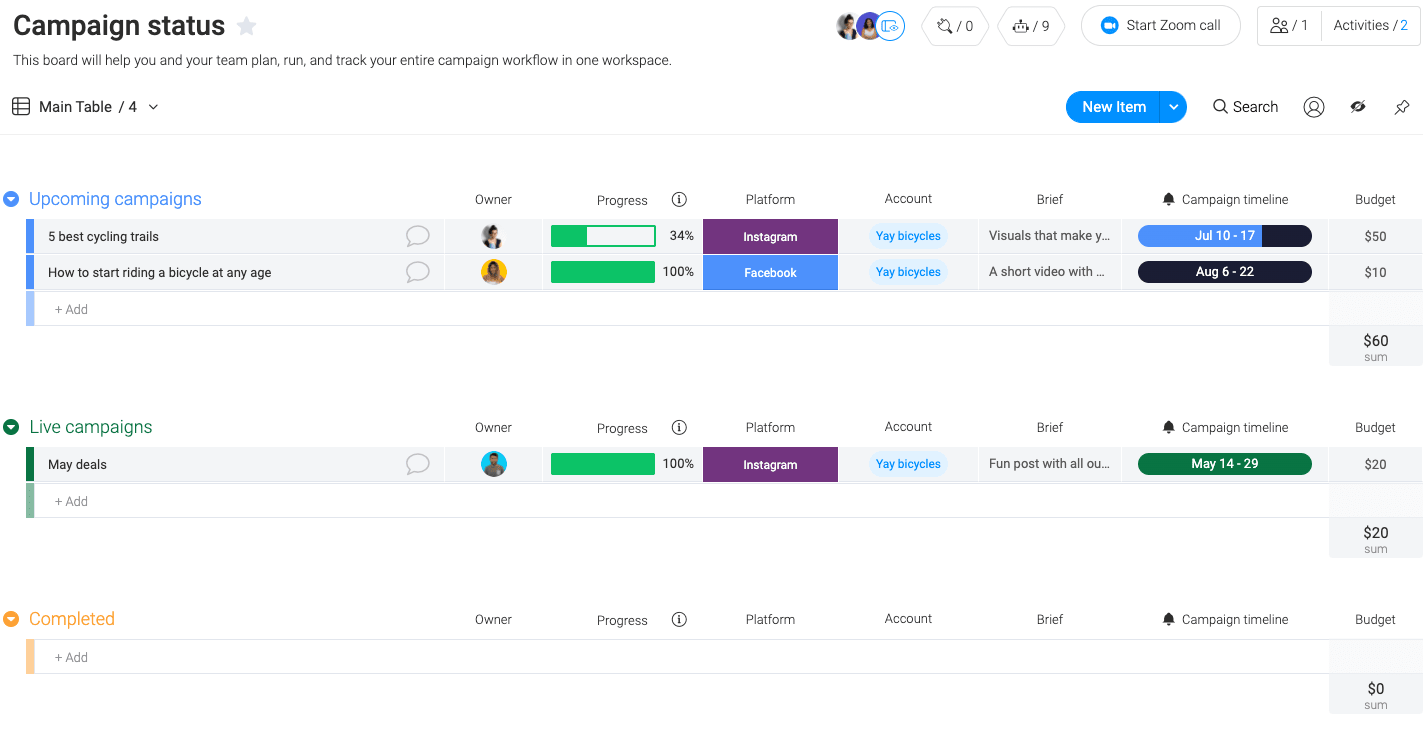Open invite members showing 1
Screen dimensions: 1423x750
1289,26
